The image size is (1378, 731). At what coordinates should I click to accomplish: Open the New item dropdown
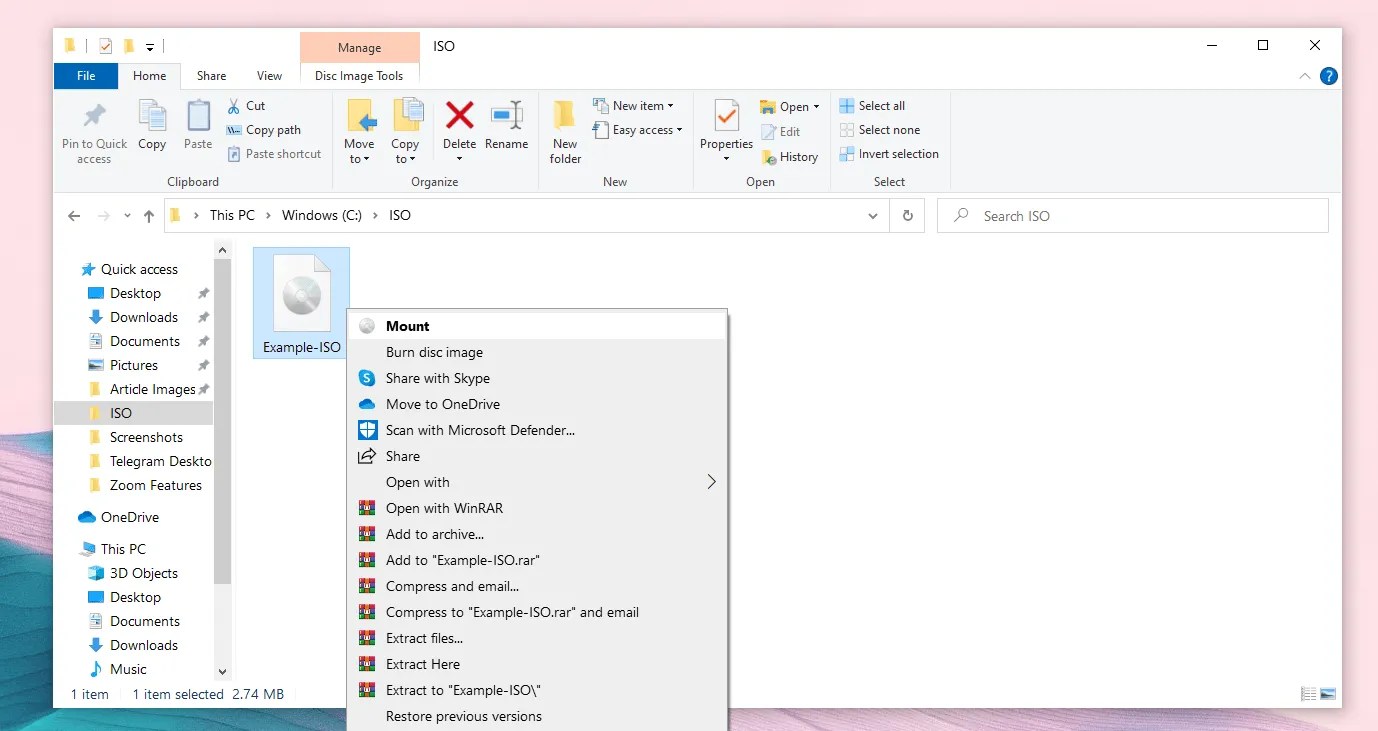click(x=636, y=104)
